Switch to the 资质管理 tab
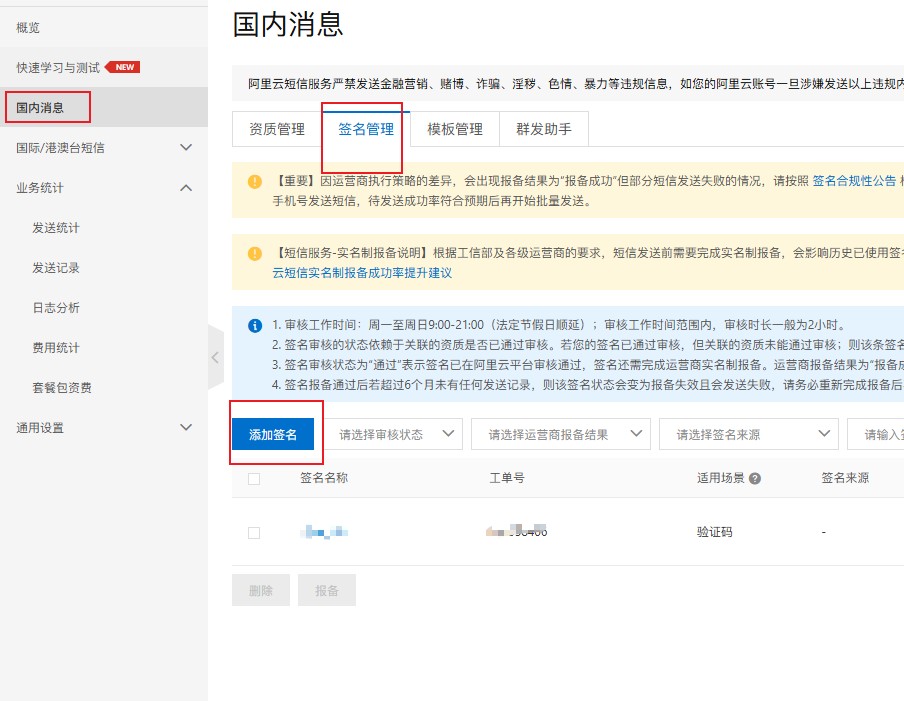Image resolution: width=904 pixels, height=701 pixels. coord(277,129)
